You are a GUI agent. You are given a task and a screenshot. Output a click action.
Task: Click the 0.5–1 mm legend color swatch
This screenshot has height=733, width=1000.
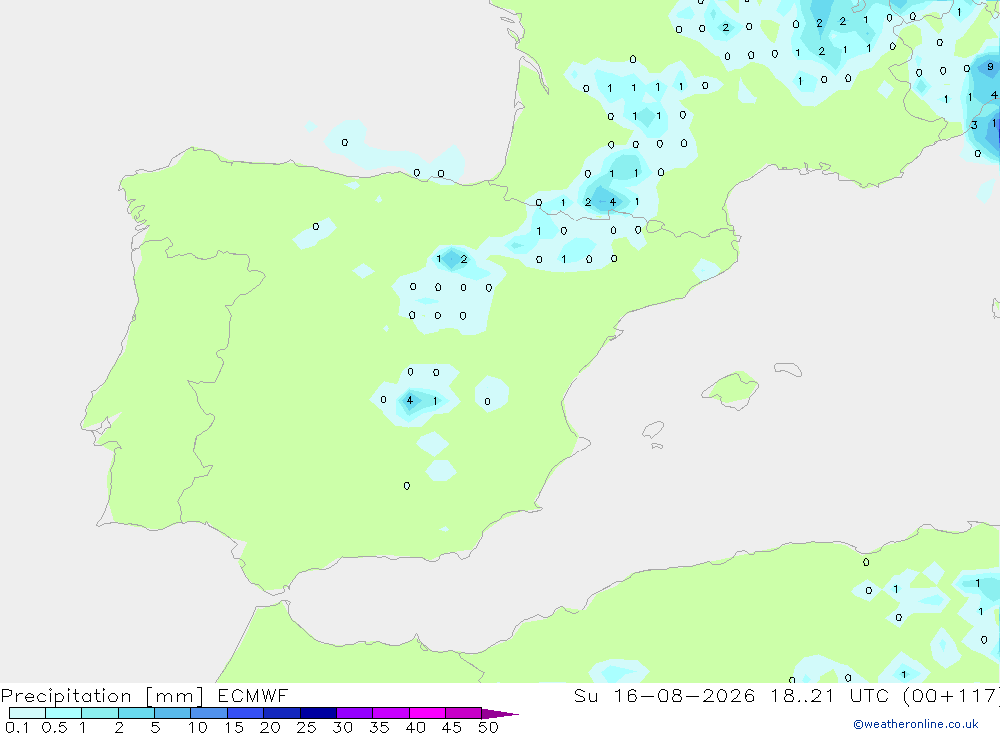[64, 713]
